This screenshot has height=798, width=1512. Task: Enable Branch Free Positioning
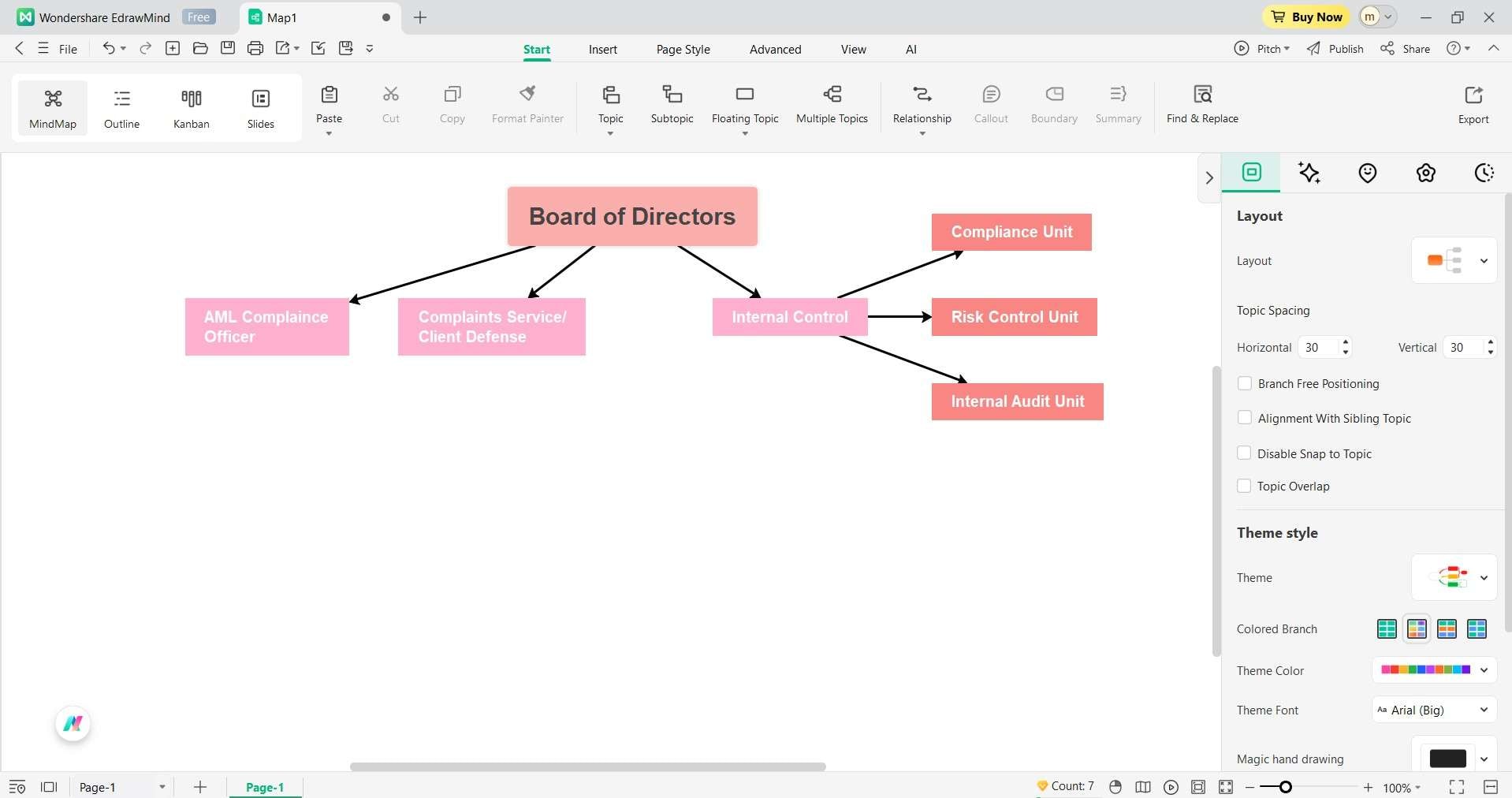click(x=1245, y=384)
